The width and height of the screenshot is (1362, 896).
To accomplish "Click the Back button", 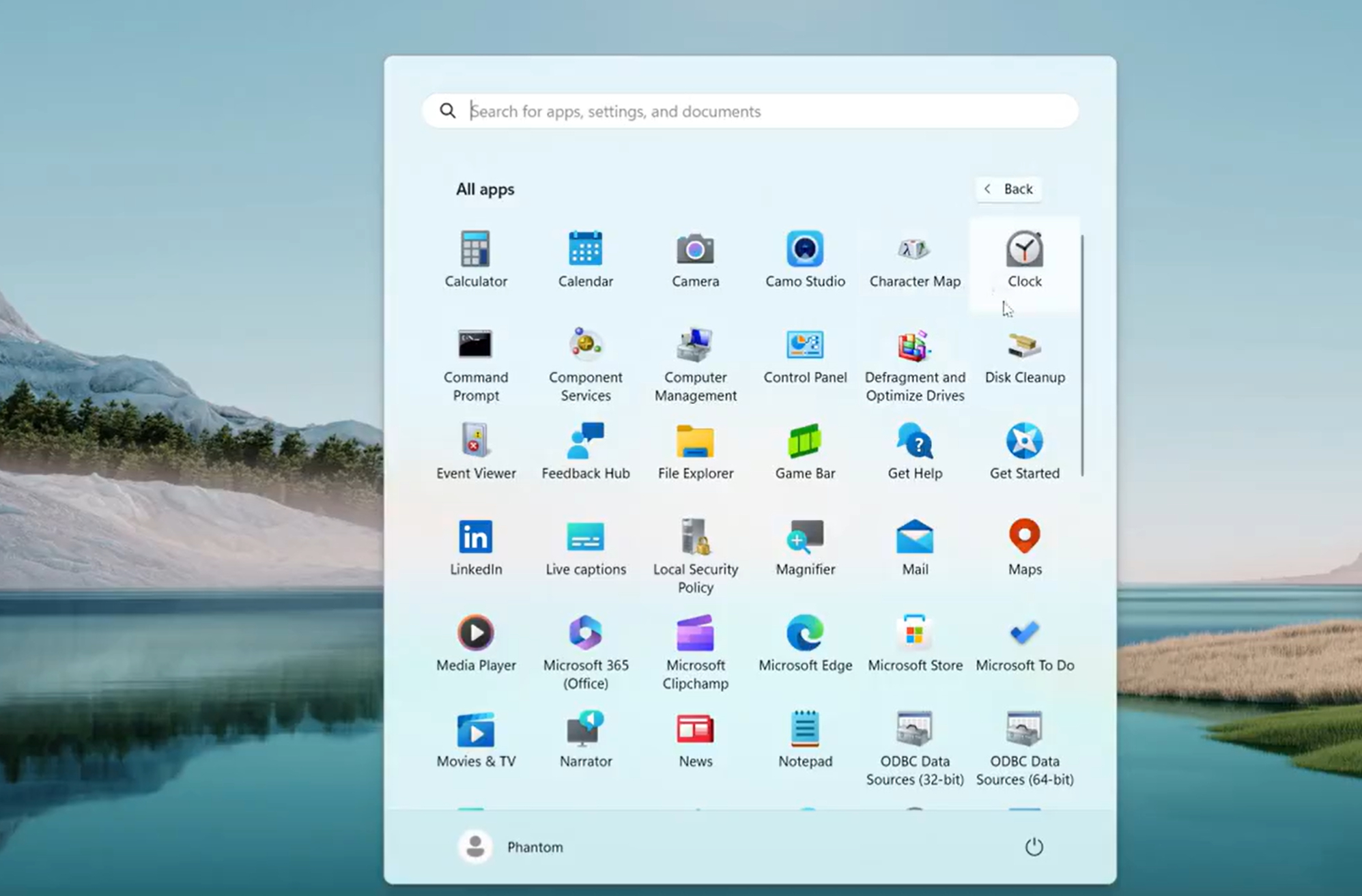I will point(1008,189).
